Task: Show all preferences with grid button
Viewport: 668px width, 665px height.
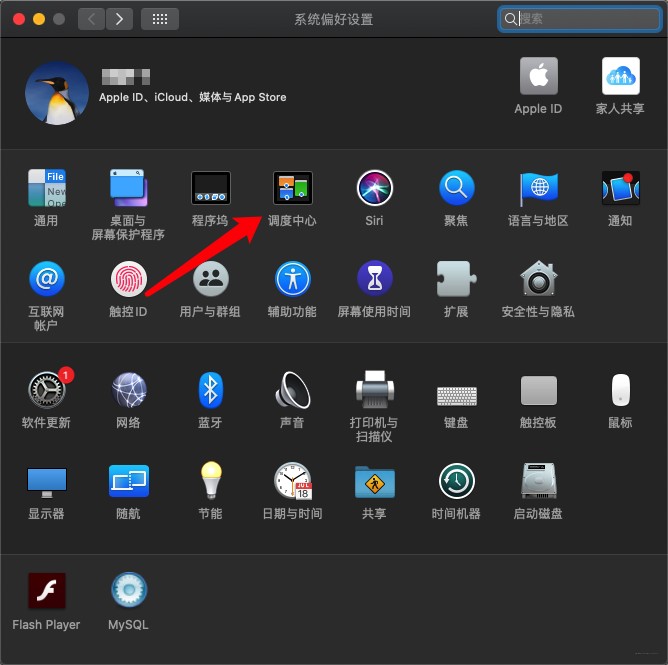Action: [160, 19]
